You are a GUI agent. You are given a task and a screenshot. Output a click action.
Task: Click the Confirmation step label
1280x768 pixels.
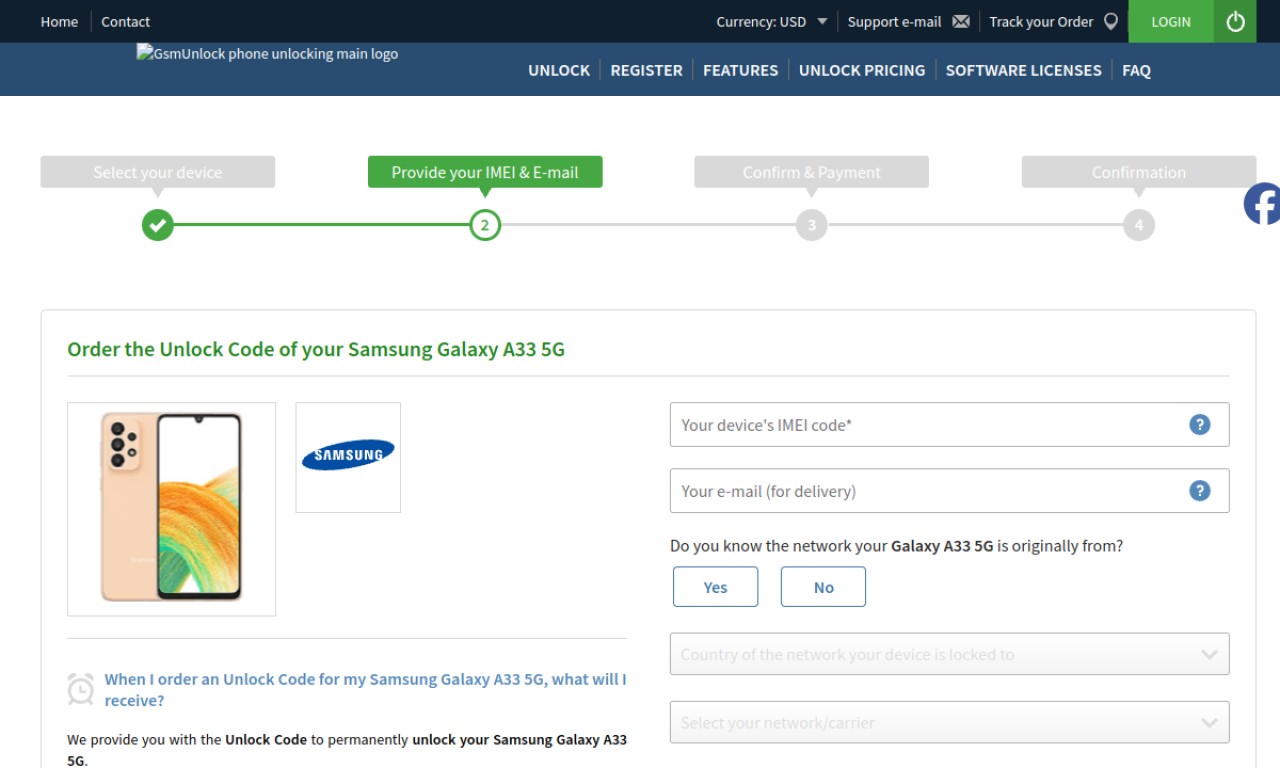[1139, 172]
